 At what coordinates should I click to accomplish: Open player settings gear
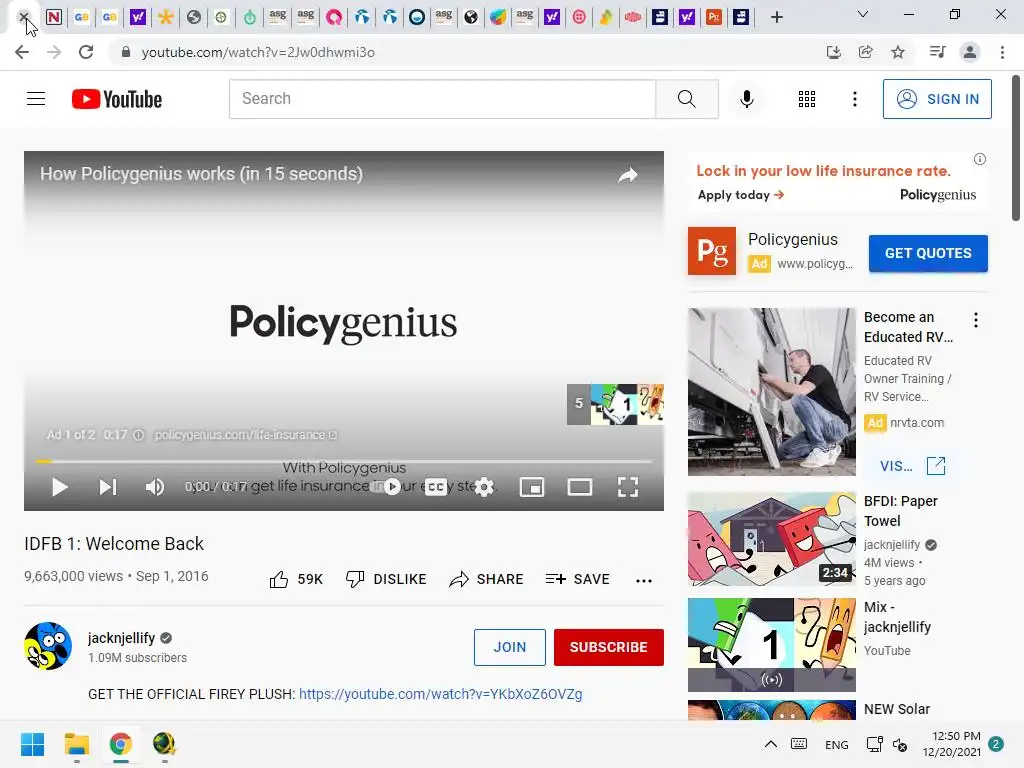pos(484,487)
